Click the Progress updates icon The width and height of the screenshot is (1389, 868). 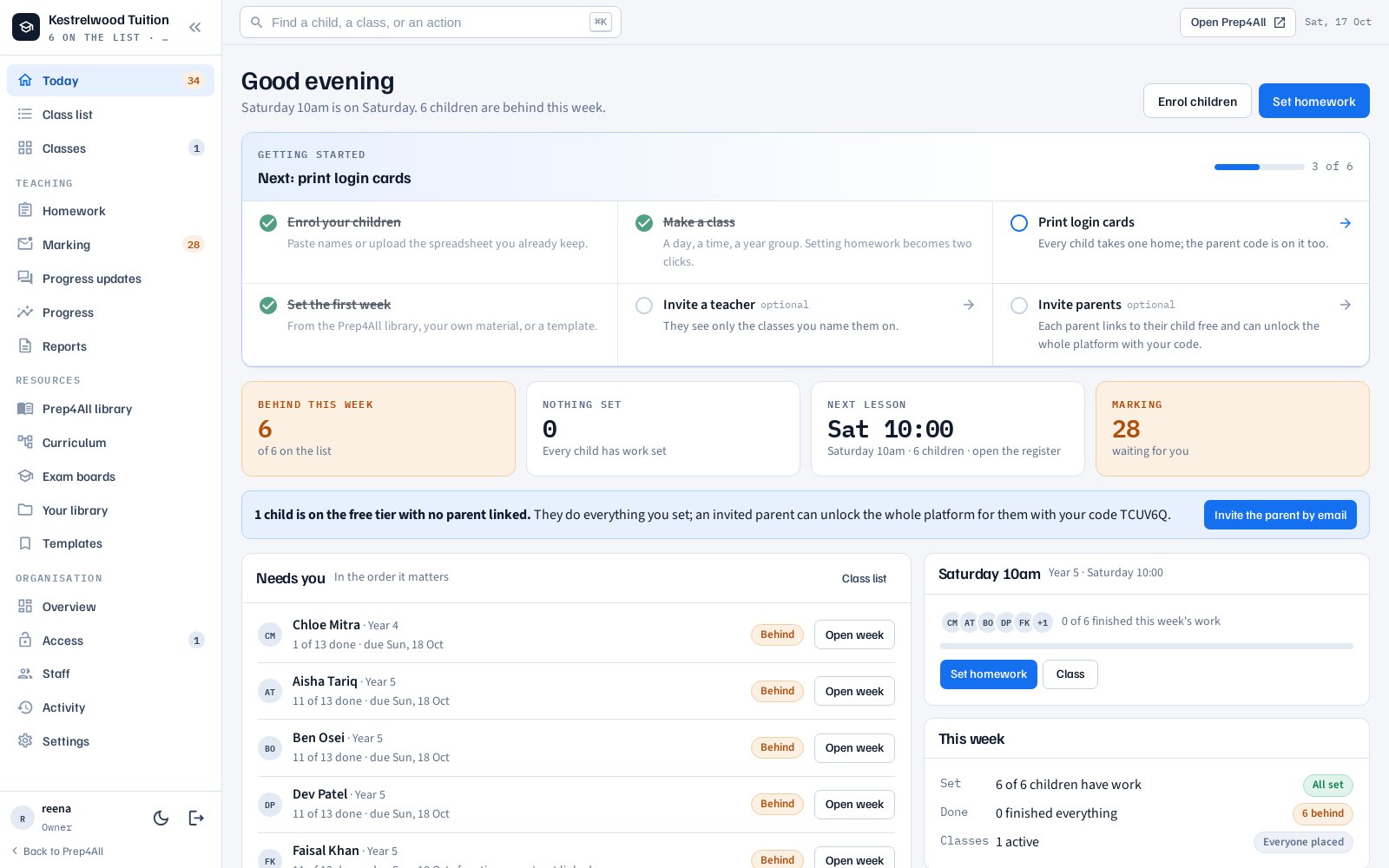click(25, 278)
